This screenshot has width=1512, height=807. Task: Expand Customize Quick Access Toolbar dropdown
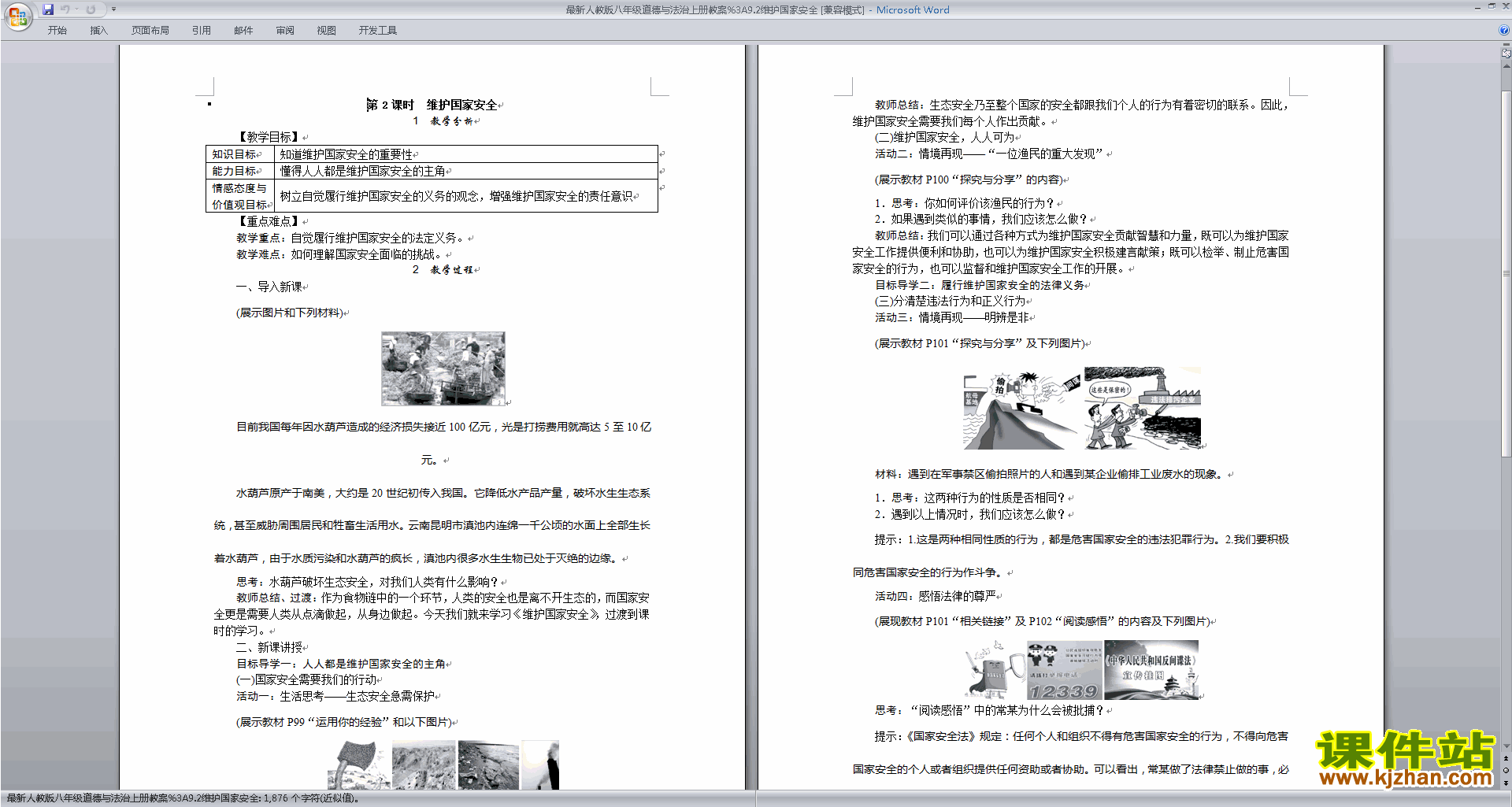point(113,9)
